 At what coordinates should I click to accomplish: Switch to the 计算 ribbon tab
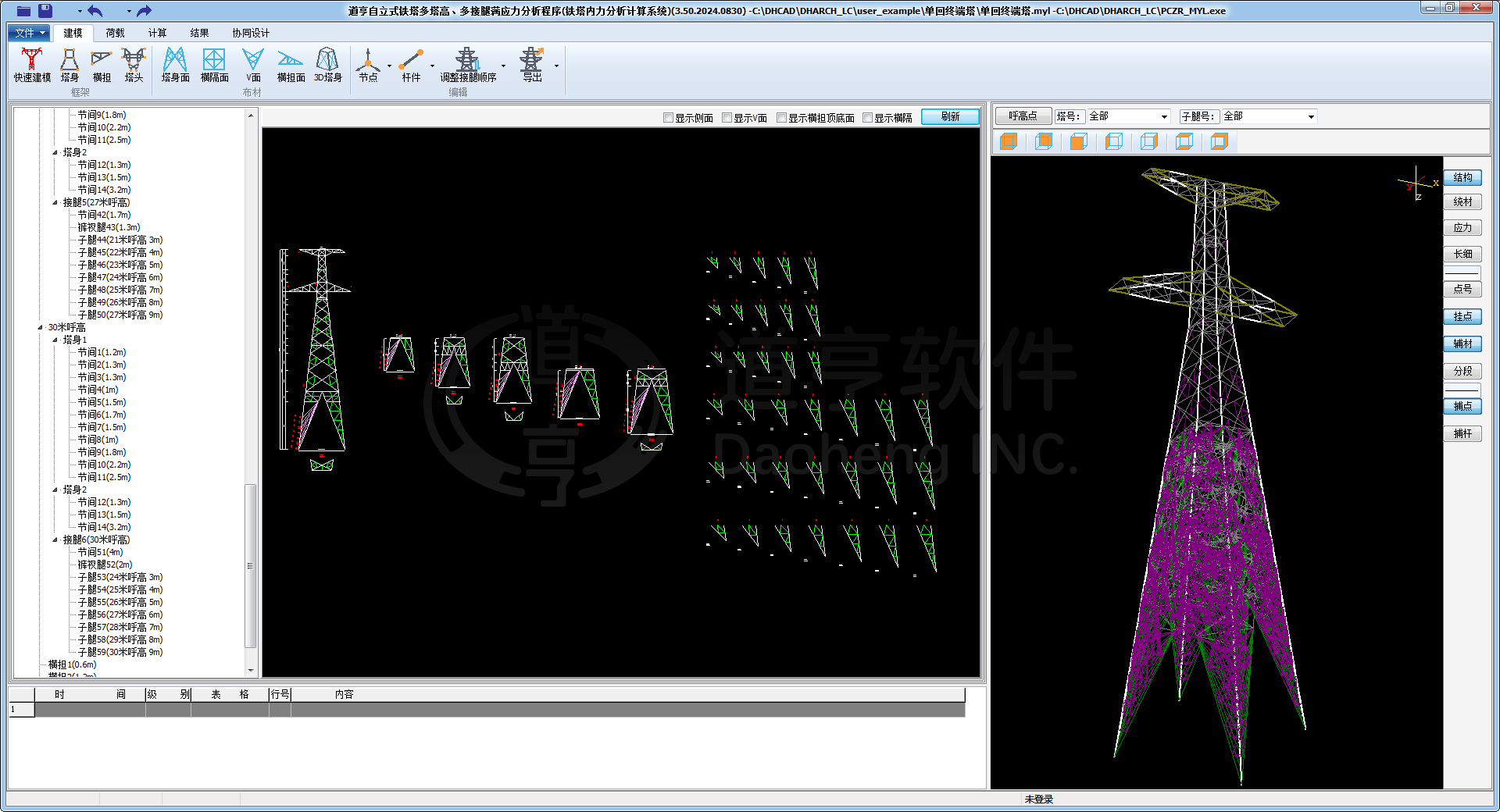tap(157, 33)
